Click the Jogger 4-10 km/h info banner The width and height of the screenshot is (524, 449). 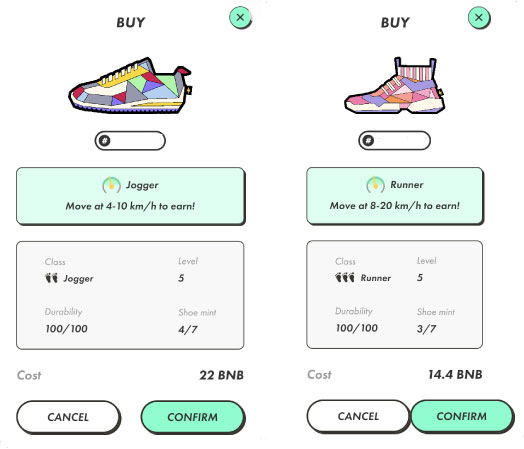(130, 196)
